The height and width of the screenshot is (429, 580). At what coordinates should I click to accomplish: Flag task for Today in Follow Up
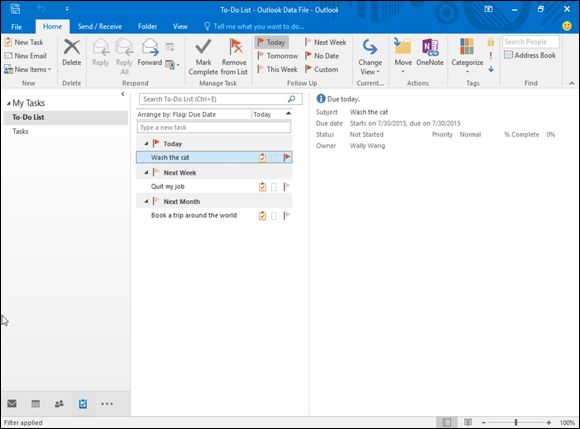click(x=272, y=42)
